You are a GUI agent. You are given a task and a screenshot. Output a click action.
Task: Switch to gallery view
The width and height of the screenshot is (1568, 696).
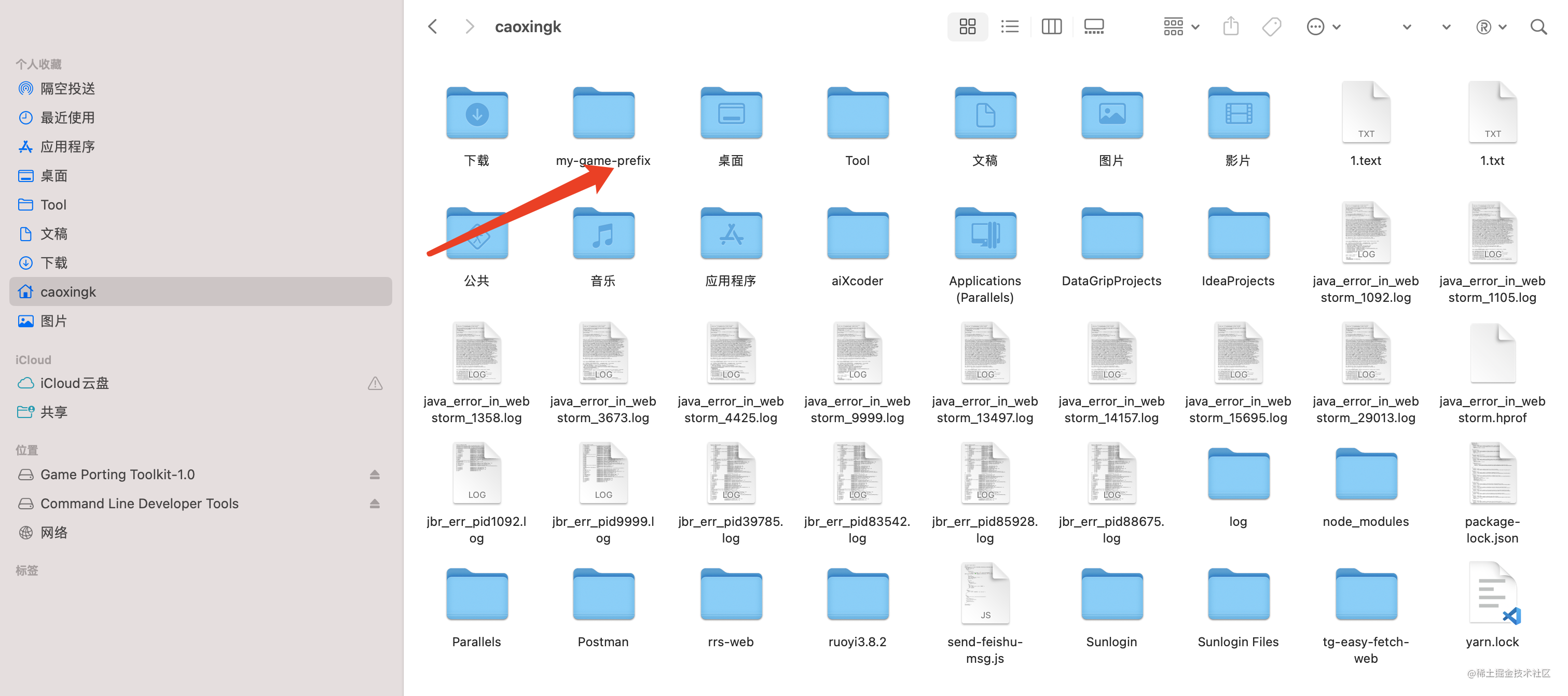click(x=1094, y=27)
